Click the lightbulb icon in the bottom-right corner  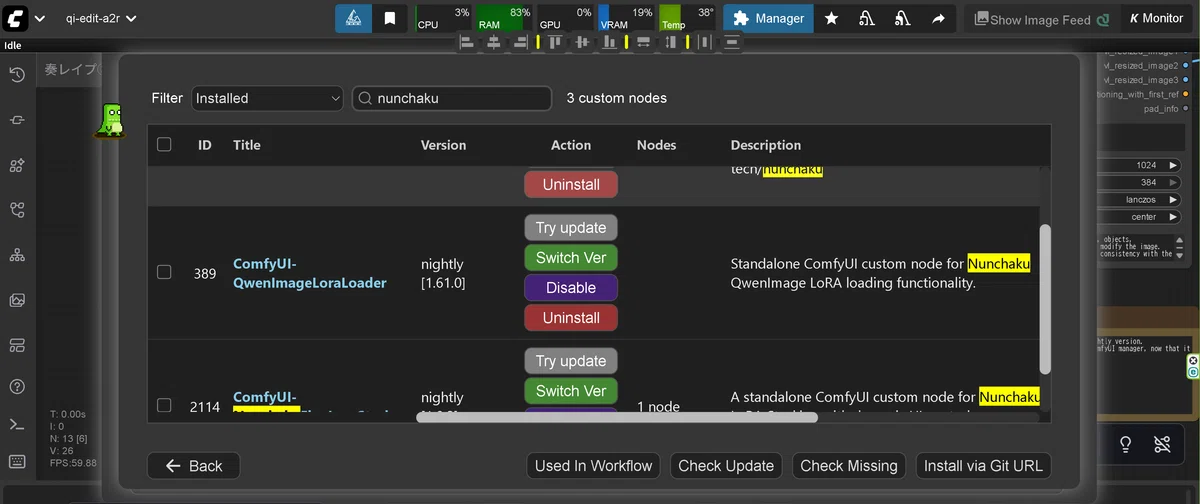coord(1125,443)
